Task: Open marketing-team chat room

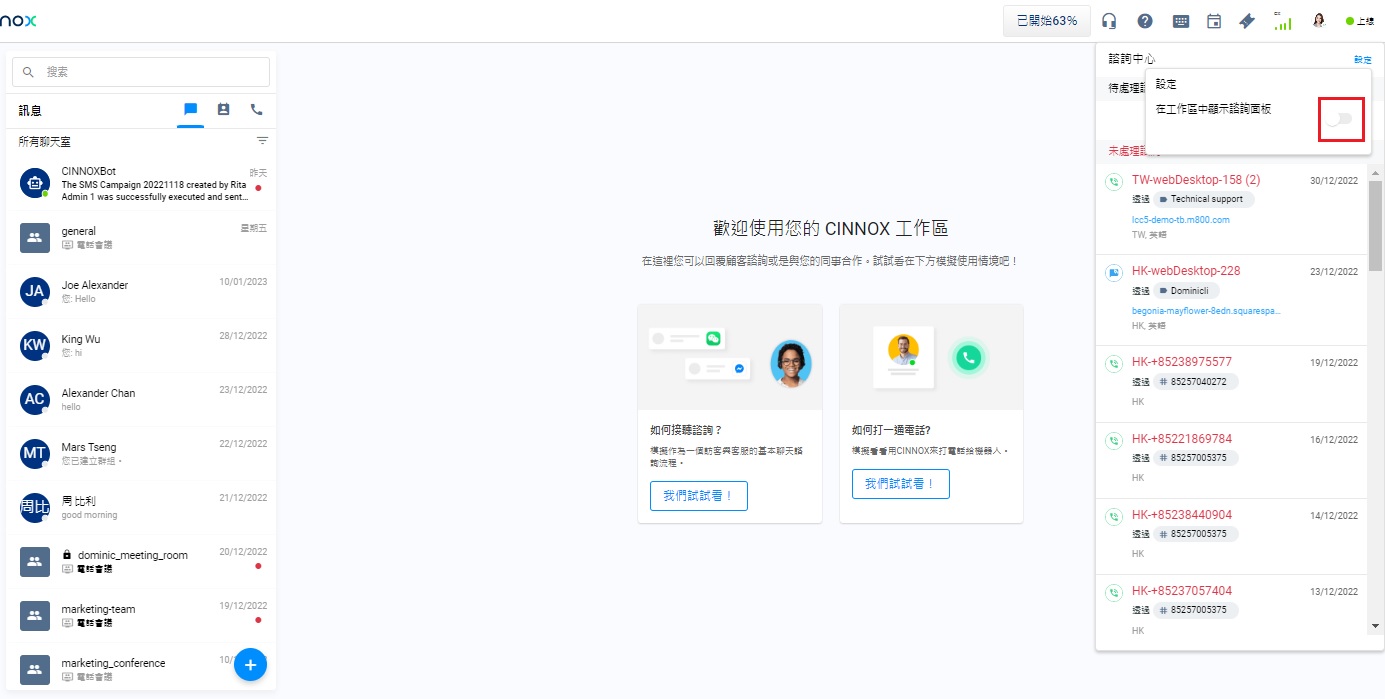Action: coord(141,615)
